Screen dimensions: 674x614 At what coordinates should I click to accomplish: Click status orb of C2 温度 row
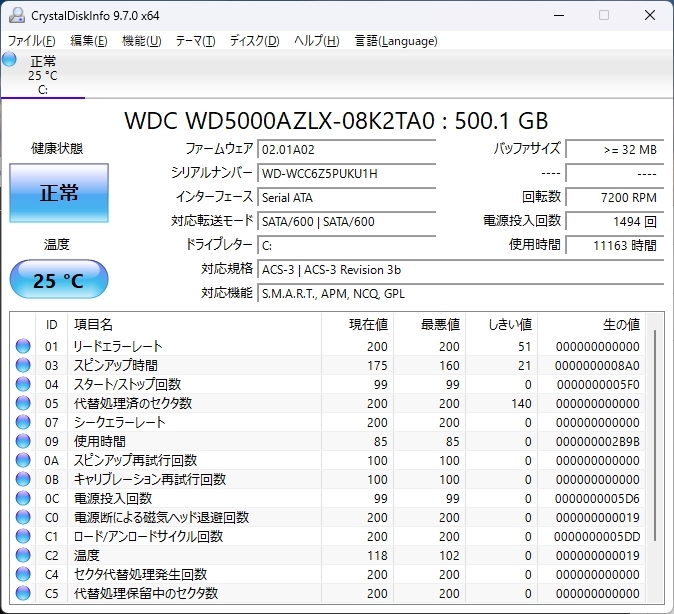coord(23,555)
